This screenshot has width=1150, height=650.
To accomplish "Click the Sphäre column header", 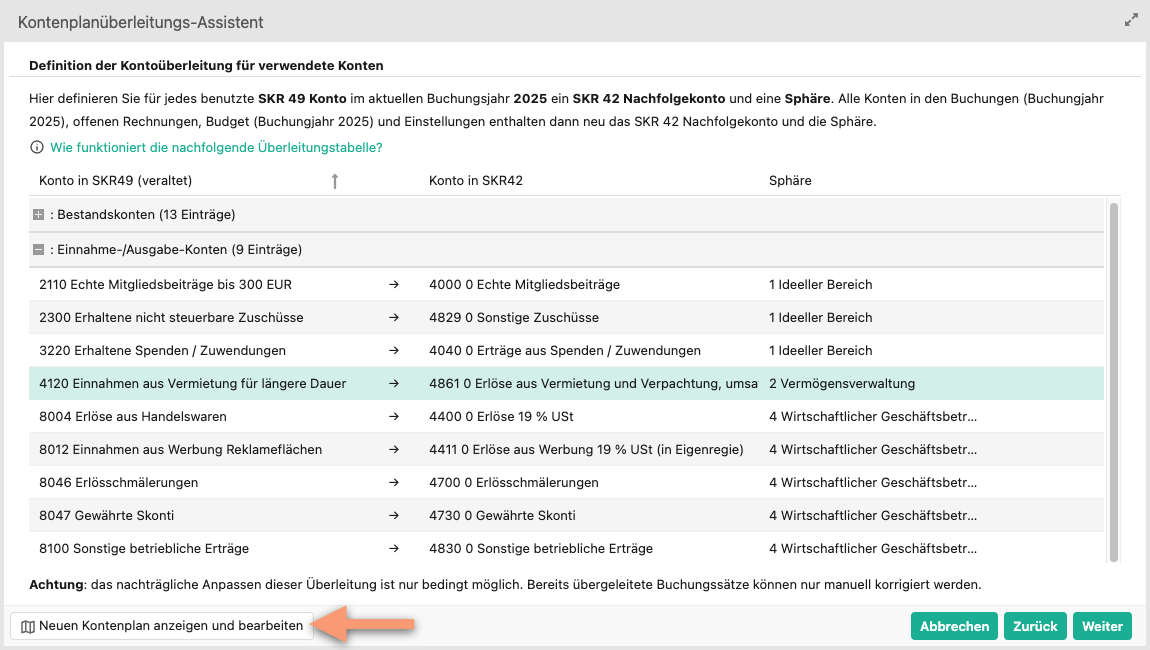I will (x=790, y=180).
